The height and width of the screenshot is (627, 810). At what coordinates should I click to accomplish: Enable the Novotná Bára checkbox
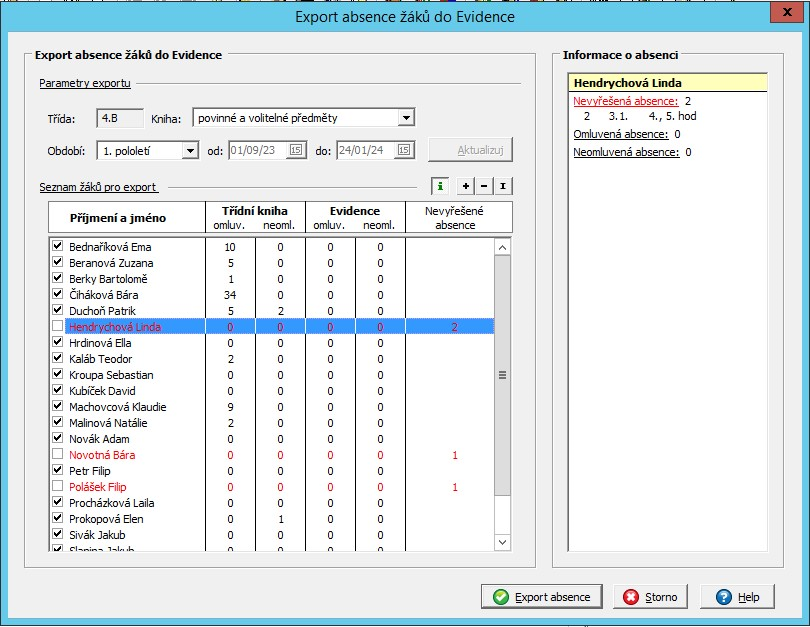(x=58, y=455)
